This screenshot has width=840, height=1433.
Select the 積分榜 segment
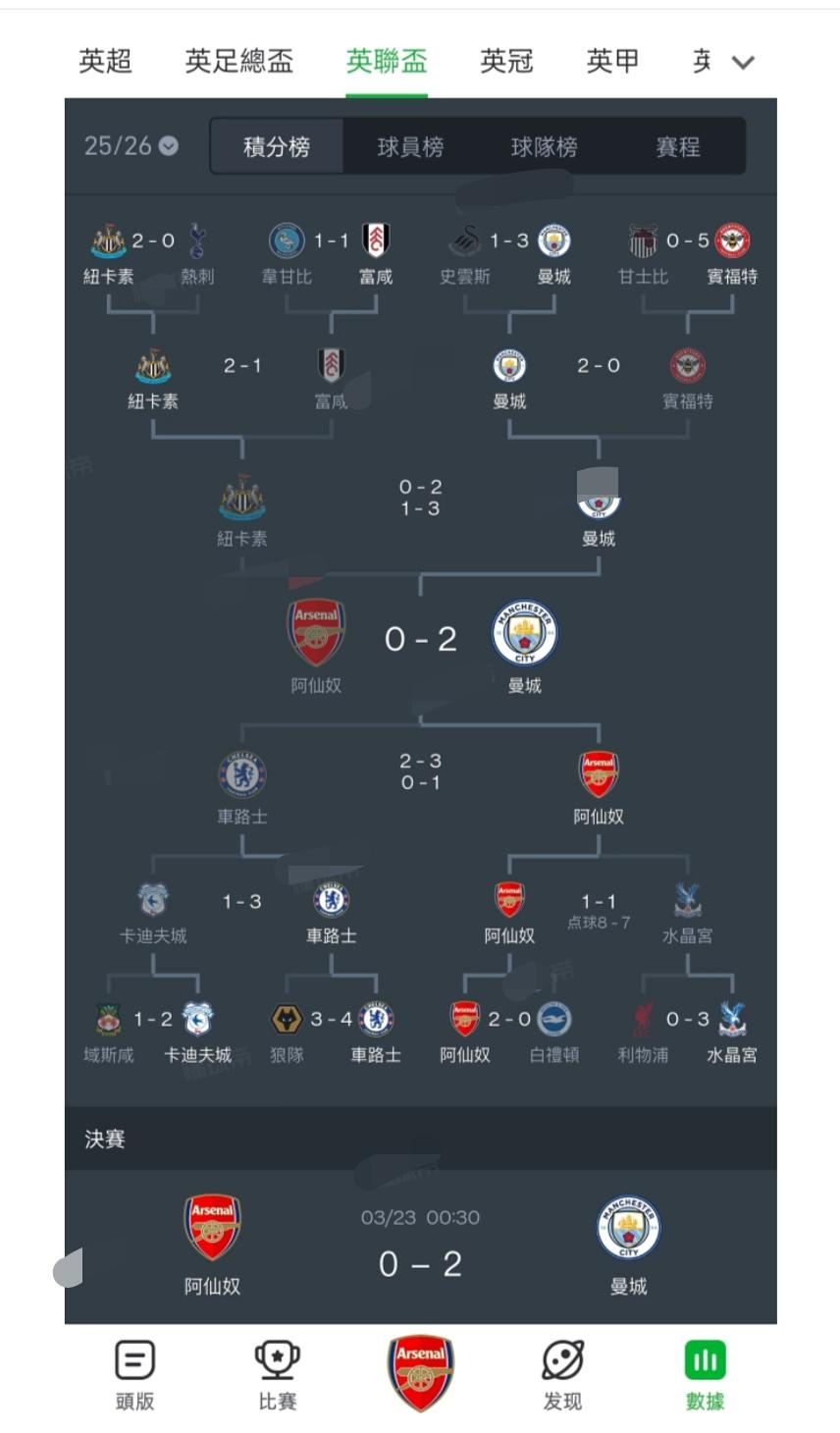277,147
